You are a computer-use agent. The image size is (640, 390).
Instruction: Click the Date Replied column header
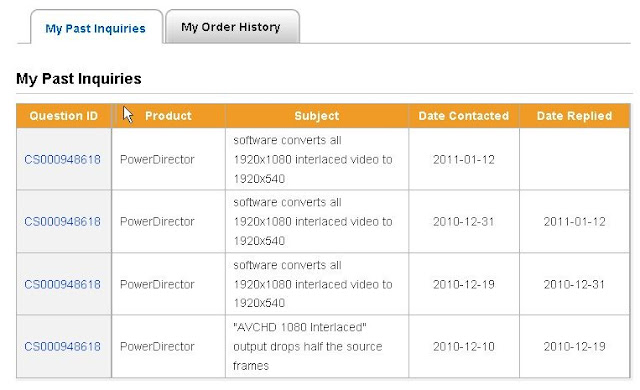tap(575, 116)
